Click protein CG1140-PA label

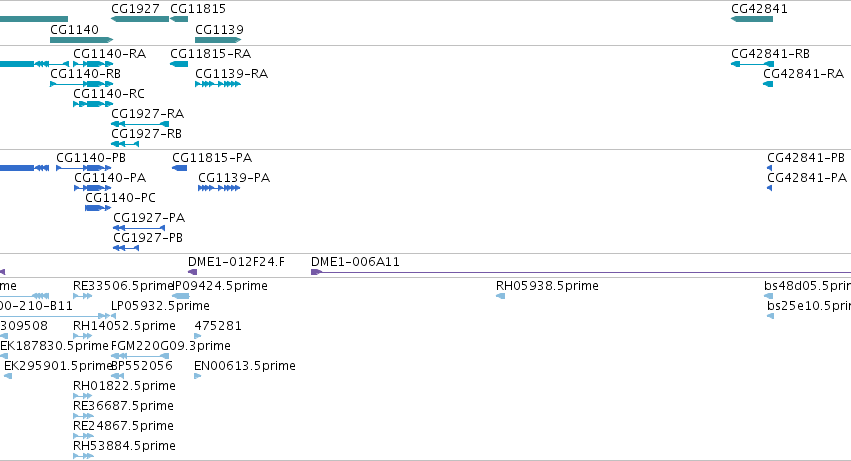click(x=110, y=178)
